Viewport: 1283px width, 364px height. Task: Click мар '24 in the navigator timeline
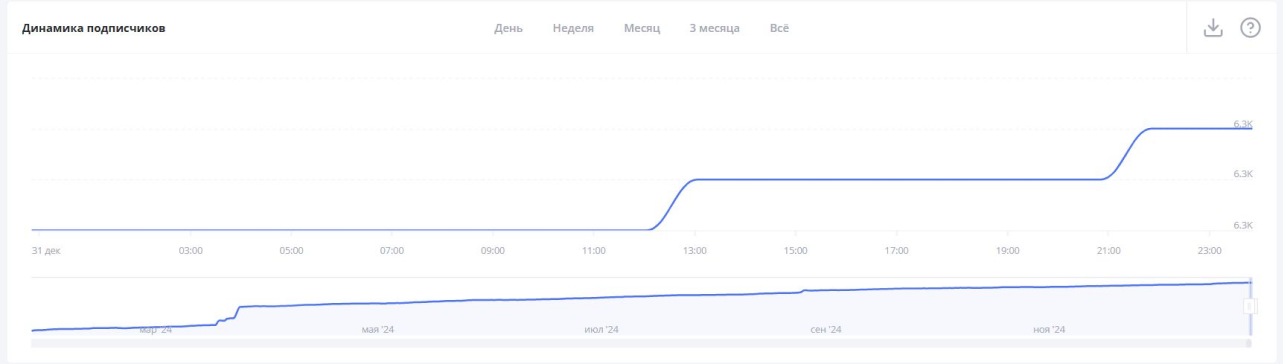point(155,330)
